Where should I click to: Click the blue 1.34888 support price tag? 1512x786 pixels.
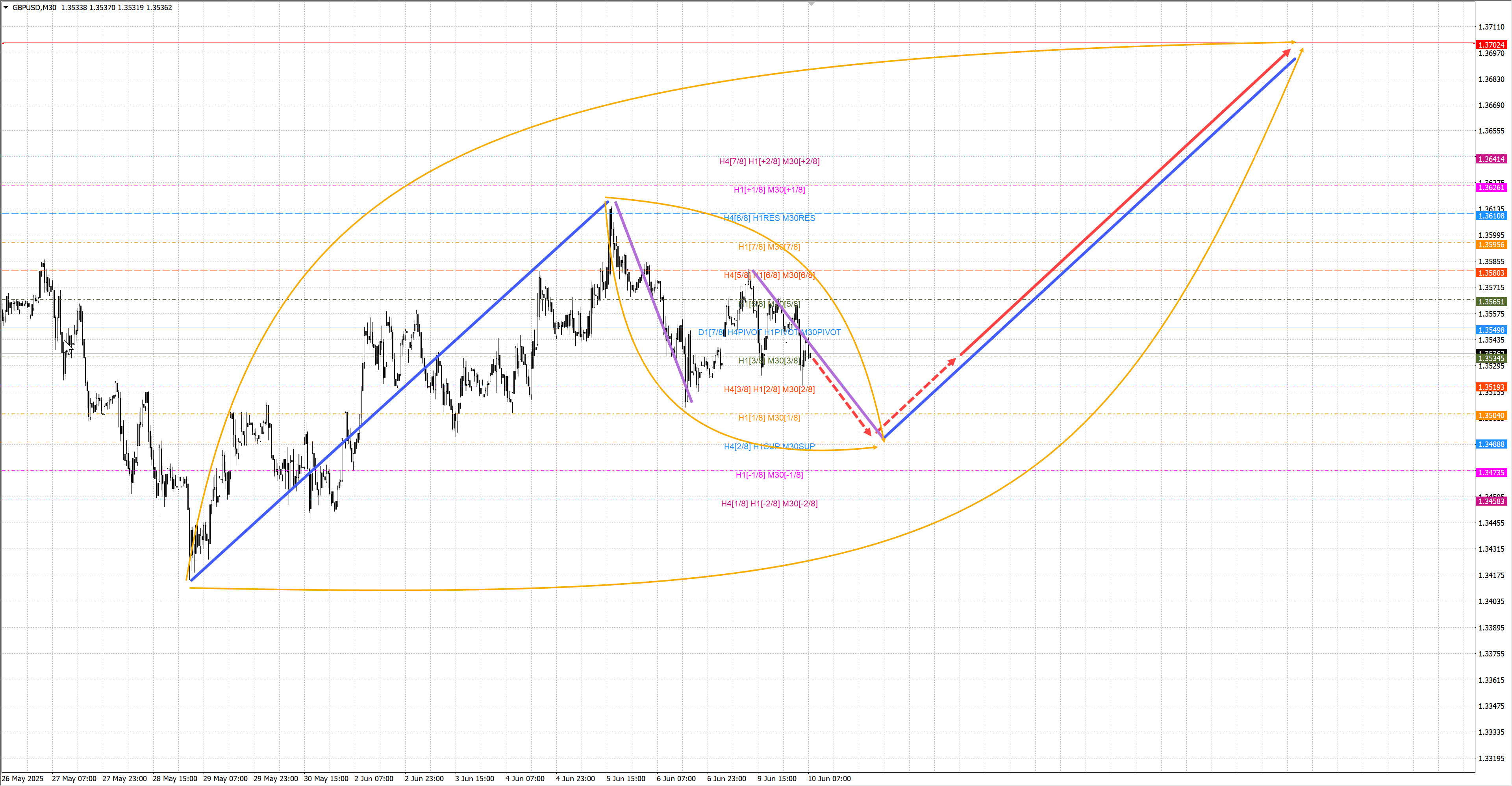(1491, 444)
